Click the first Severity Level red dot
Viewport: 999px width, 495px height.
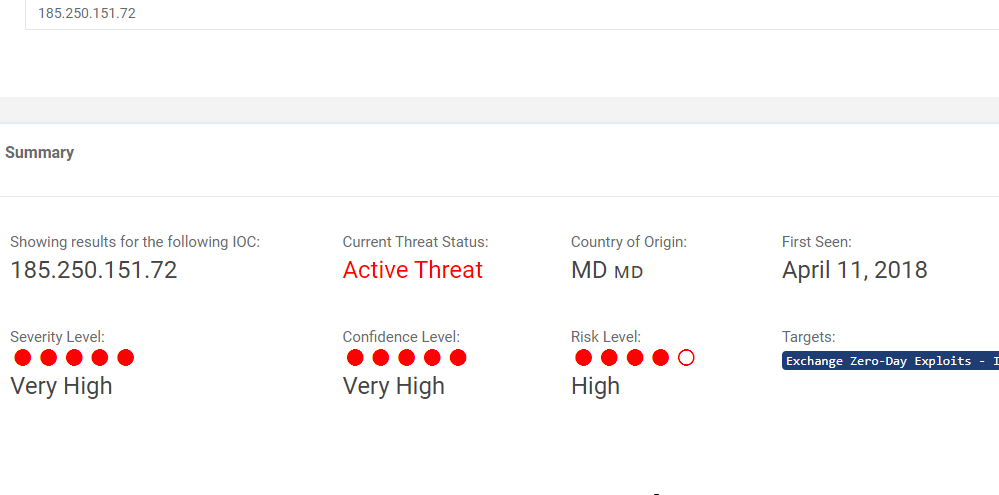[x=23, y=358]
